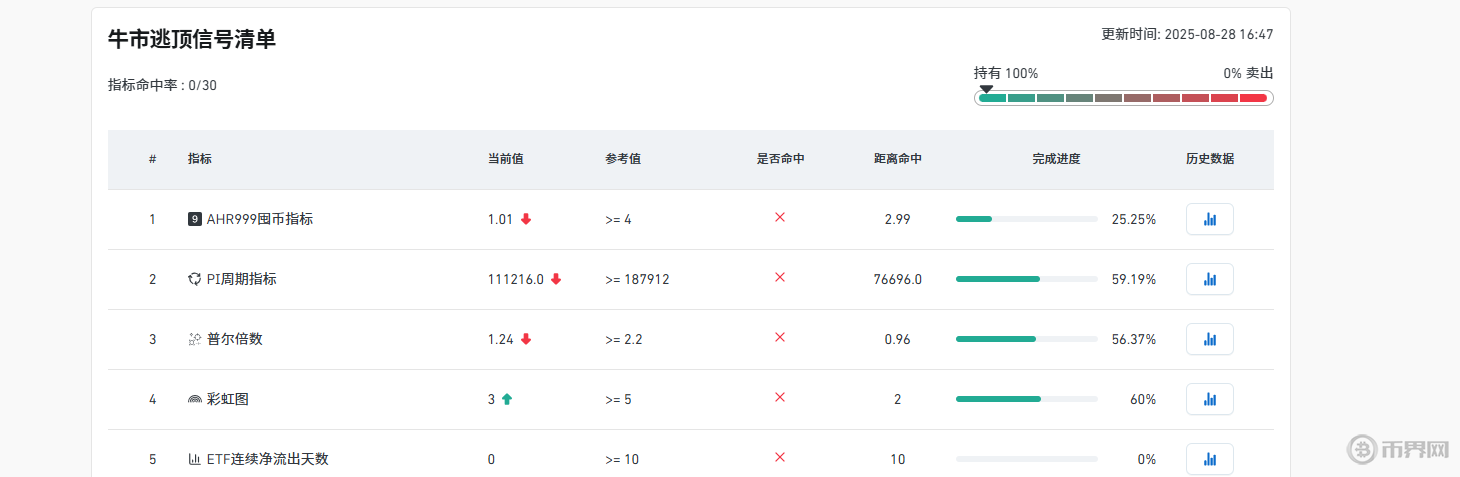
Task: Click the 普尔倍数 icon
Action: pos(195,339)
